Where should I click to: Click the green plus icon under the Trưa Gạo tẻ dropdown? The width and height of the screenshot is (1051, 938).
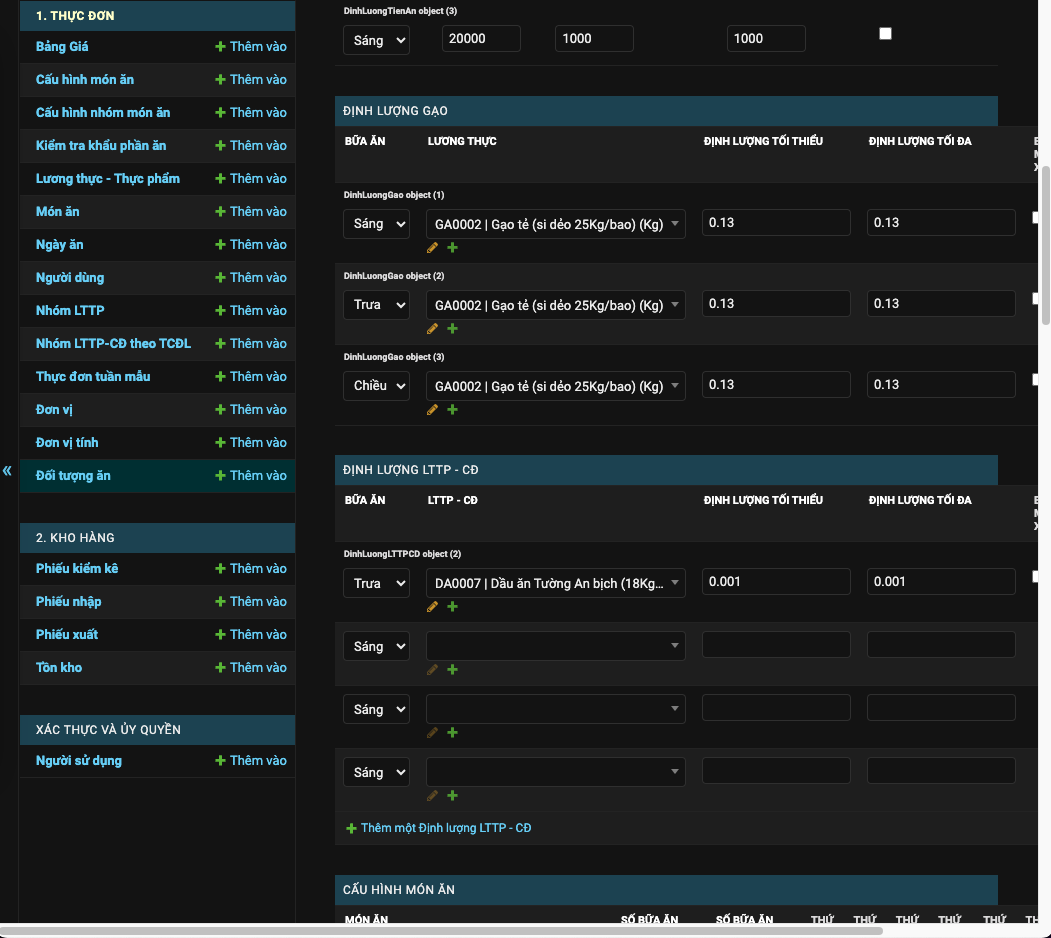(452, 328)
